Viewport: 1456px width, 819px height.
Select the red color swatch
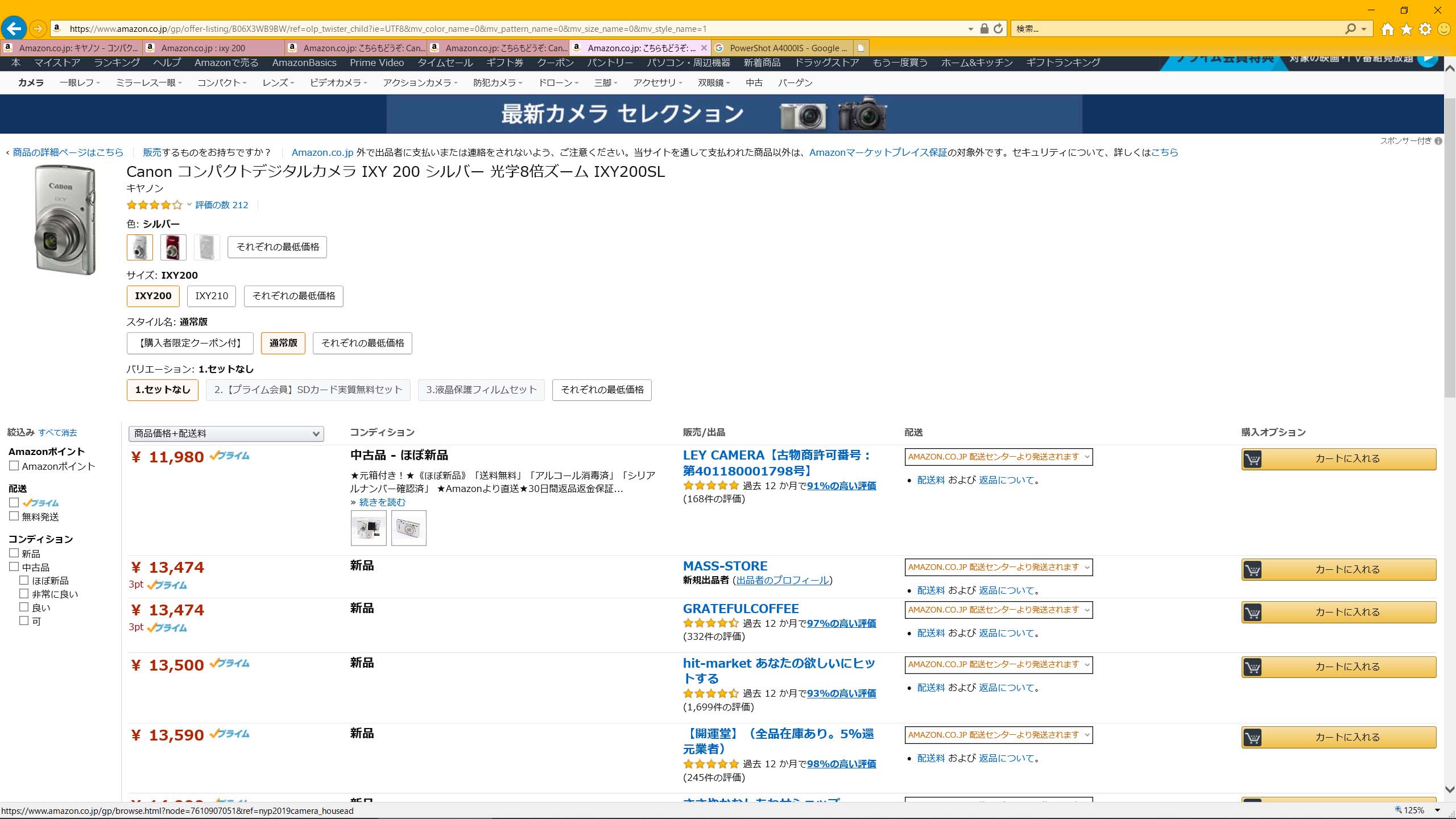173,247
